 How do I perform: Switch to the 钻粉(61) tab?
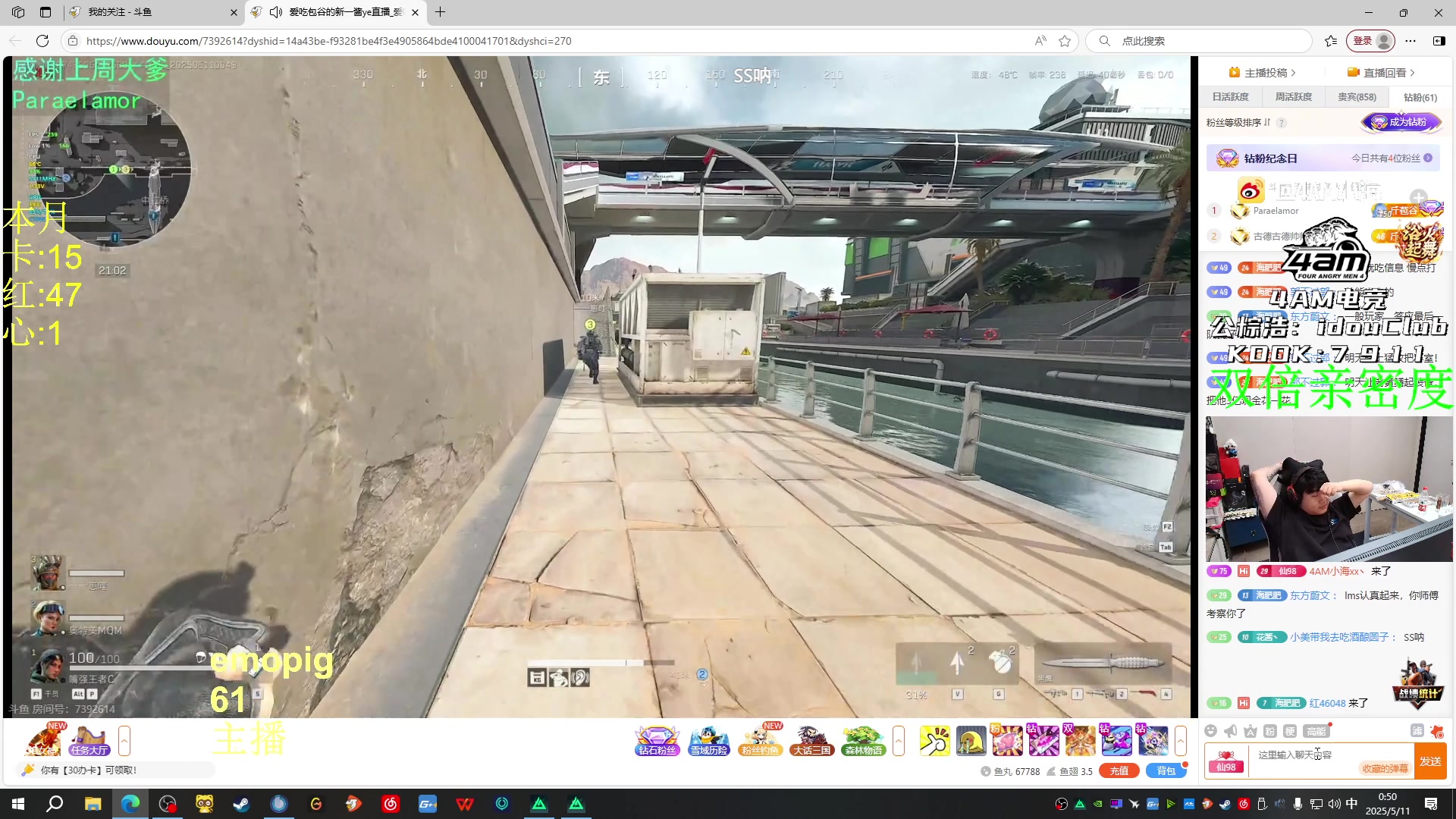[x=1420, y=97]
